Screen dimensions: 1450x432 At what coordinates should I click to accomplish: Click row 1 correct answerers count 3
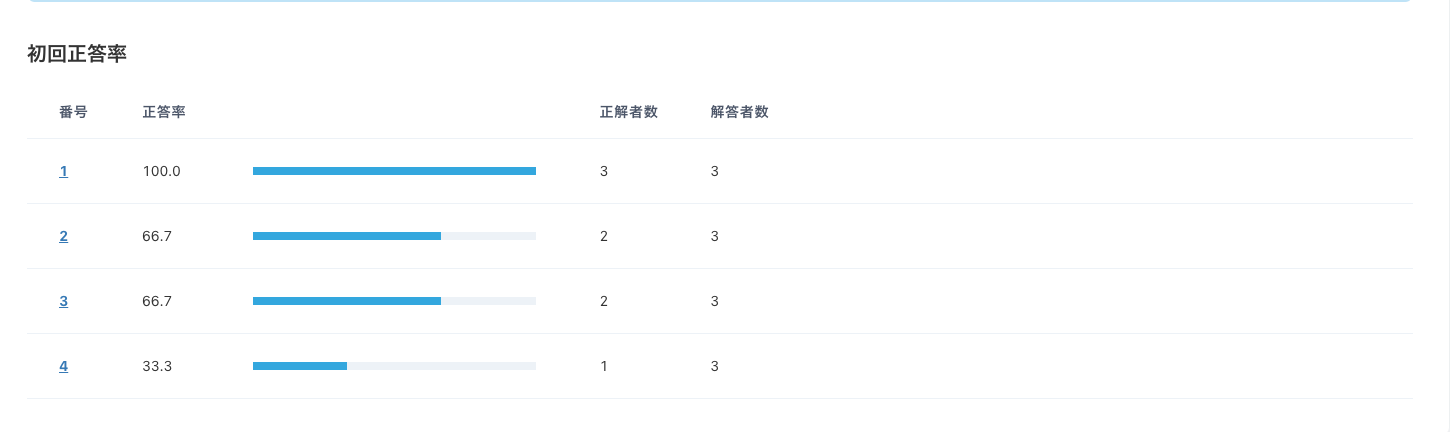[604, 171]
